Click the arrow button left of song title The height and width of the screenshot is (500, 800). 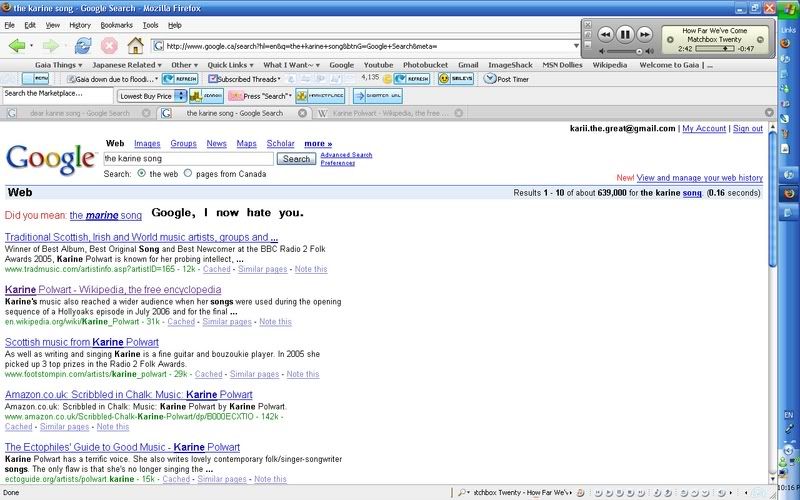[670, 39]
